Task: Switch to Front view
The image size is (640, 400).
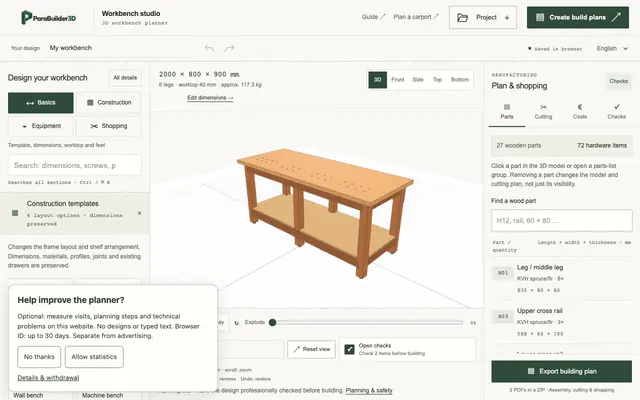Action: coord(398,80)
